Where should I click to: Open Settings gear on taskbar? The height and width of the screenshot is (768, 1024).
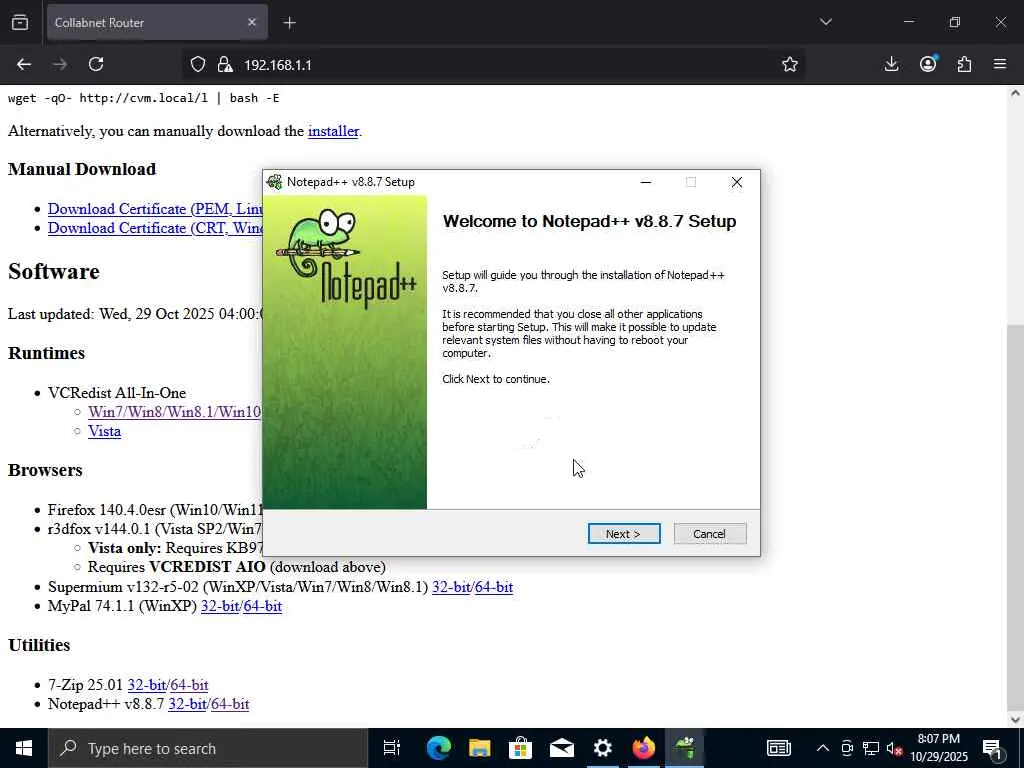tap(603, 748)
